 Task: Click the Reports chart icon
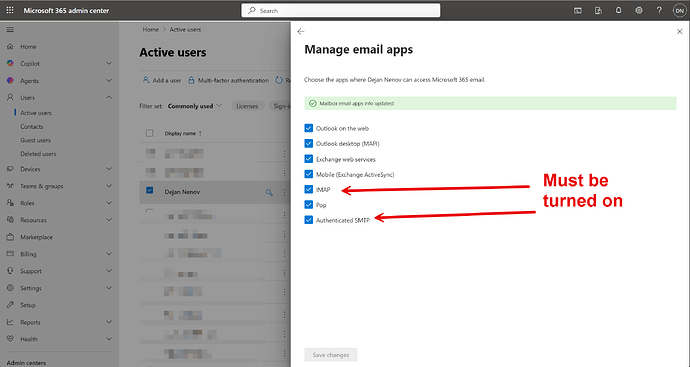(x=10, y=322)
